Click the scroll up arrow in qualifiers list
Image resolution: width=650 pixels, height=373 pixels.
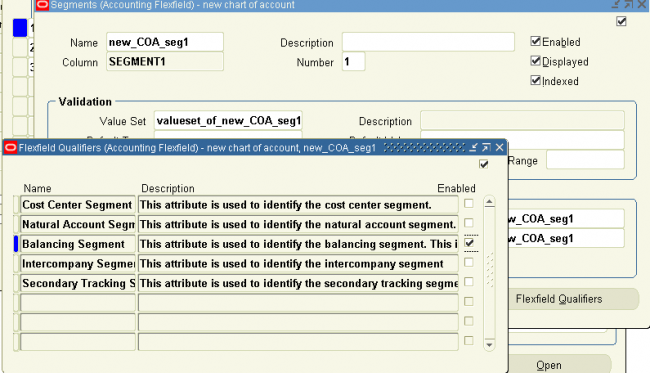coord(490,202)
